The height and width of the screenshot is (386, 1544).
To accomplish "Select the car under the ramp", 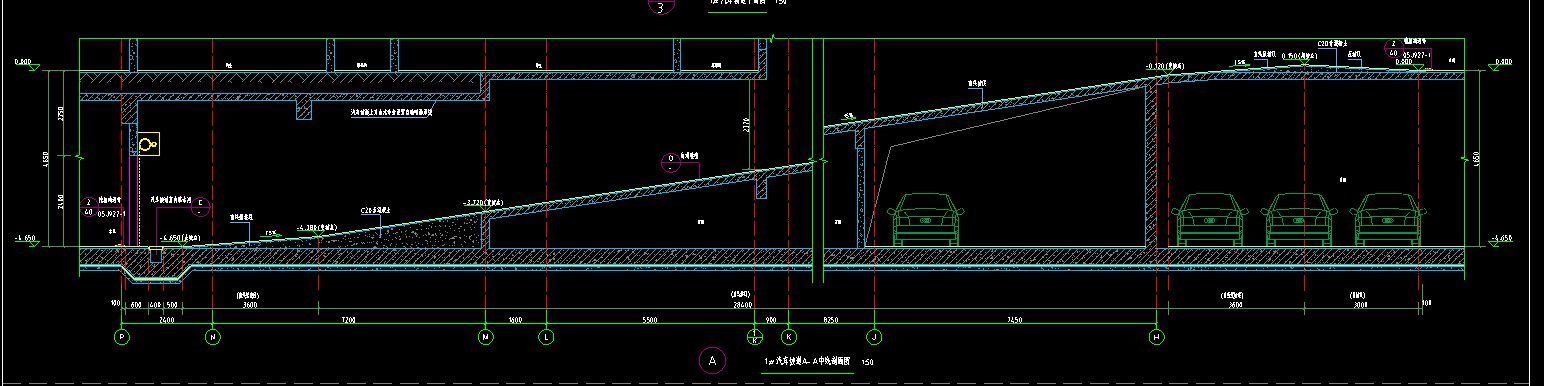I will click(926, 219).
